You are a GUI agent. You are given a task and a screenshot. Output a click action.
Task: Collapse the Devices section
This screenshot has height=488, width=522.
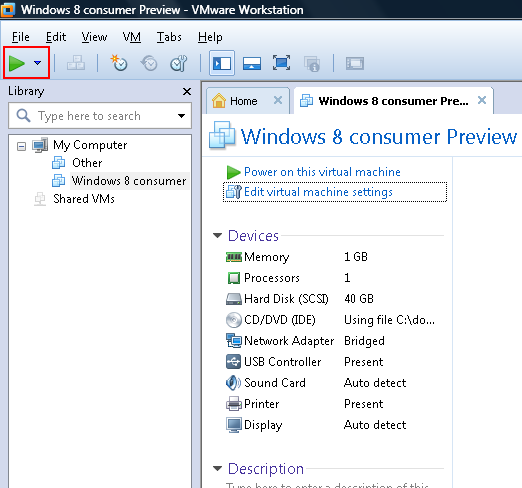point(217,236)
